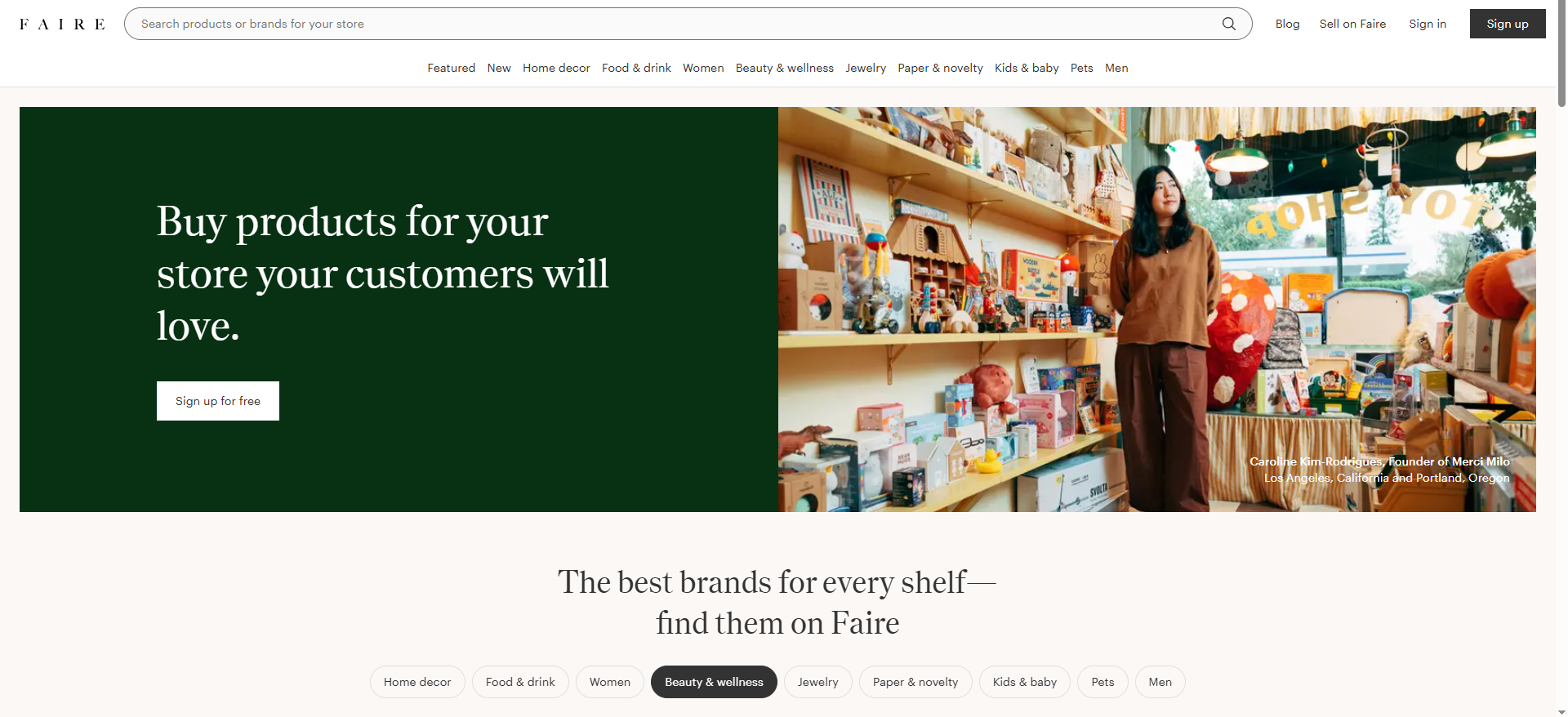Viewport: 1568px width, 717px height.
Task: Open Pets in top navigation
Action: (x=1081, y=68)
